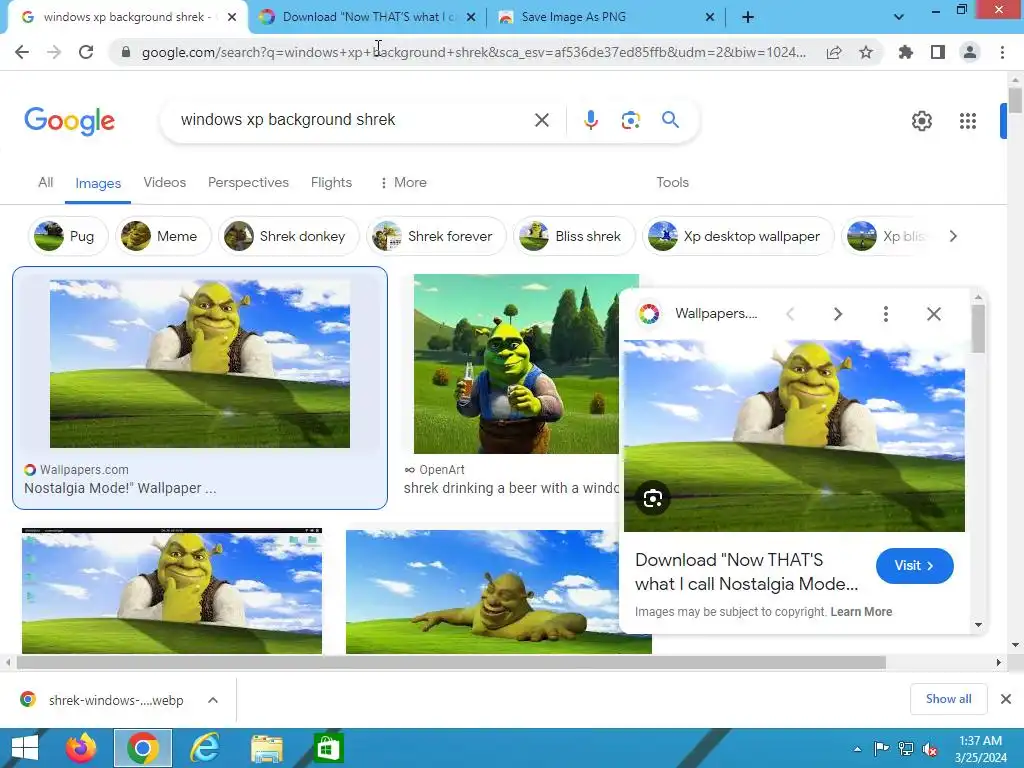Open the Microsoft Store taskbar icon

pos(328,748)
